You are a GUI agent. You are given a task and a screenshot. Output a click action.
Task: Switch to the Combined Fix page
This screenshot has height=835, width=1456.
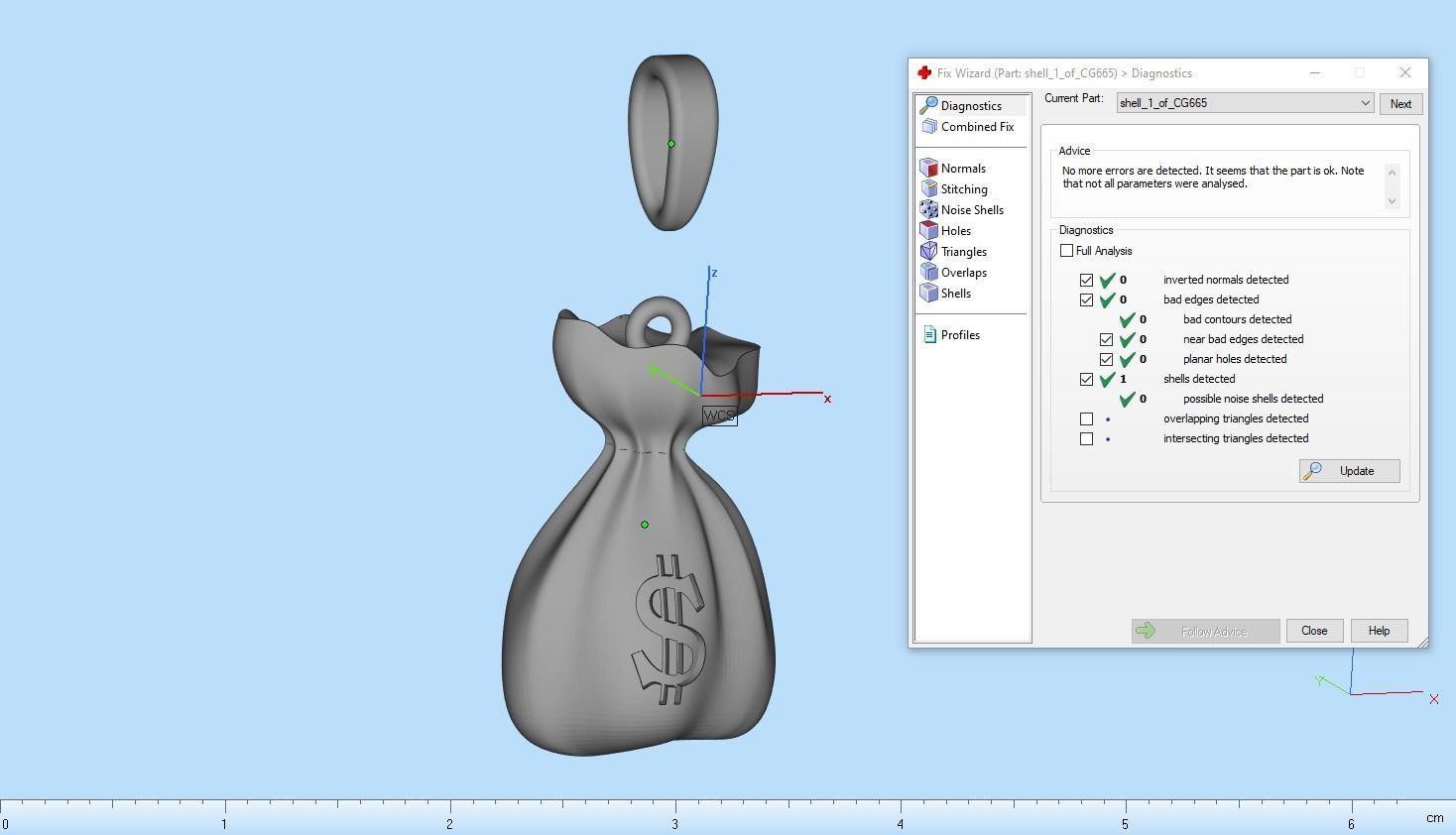point(977,127)
